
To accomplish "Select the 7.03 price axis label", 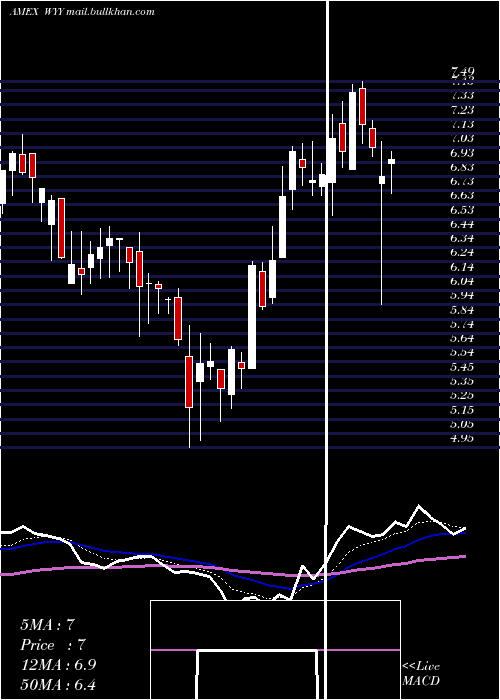I will pos(462,138).
